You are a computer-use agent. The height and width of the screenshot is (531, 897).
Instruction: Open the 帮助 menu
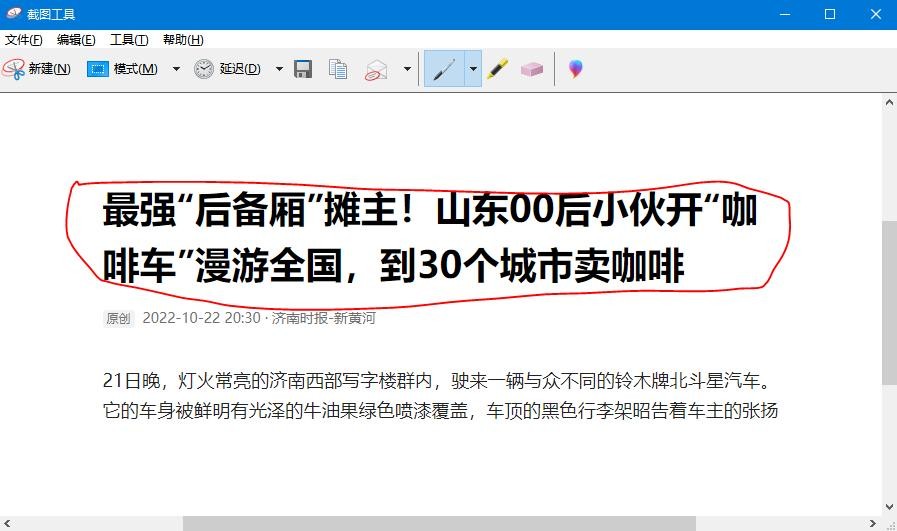point(183,40)
